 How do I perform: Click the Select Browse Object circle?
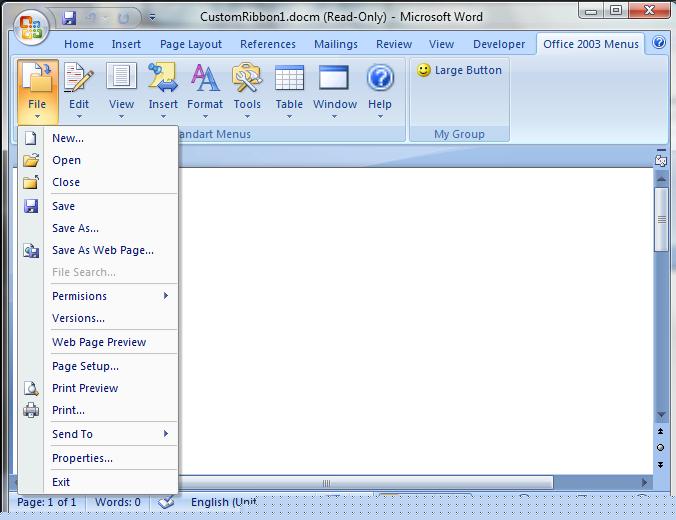(x=660, y=448)
